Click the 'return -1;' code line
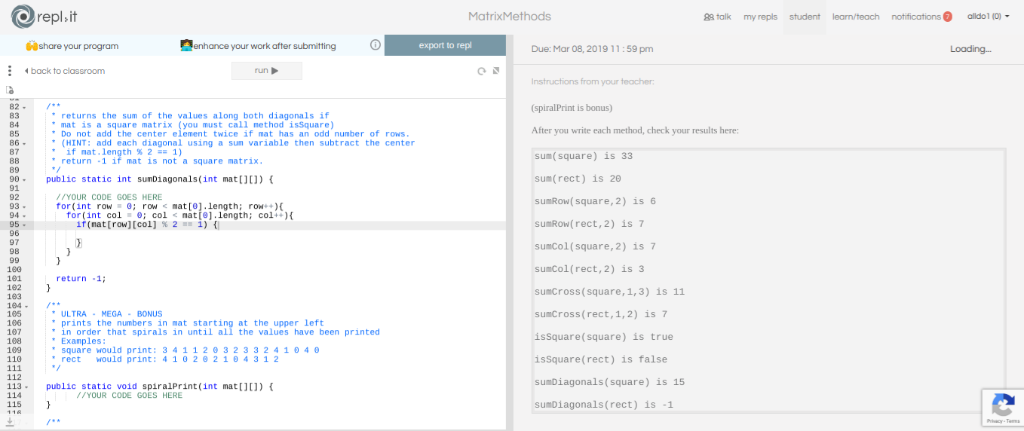The image size is (1024, 431). tap(81, 278)
